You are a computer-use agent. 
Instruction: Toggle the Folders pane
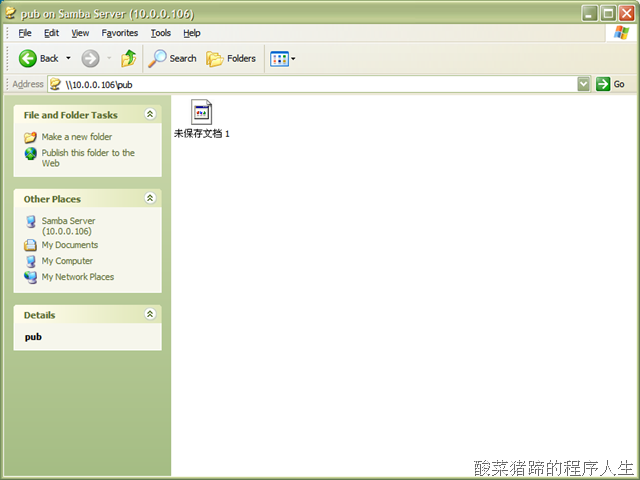point(231,58)
